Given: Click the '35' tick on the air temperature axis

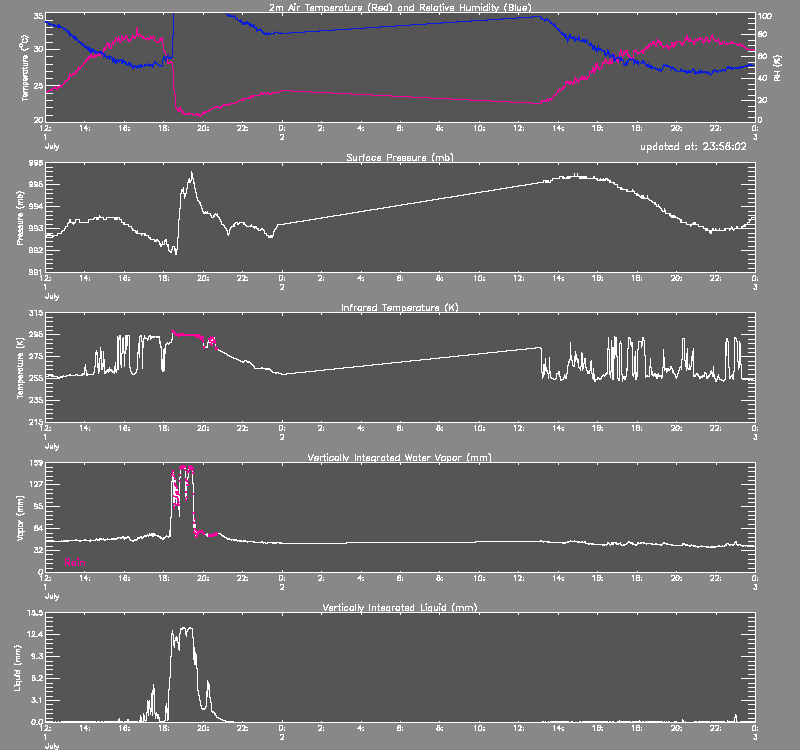Looking at the screenshot, I should coord(38,16).
